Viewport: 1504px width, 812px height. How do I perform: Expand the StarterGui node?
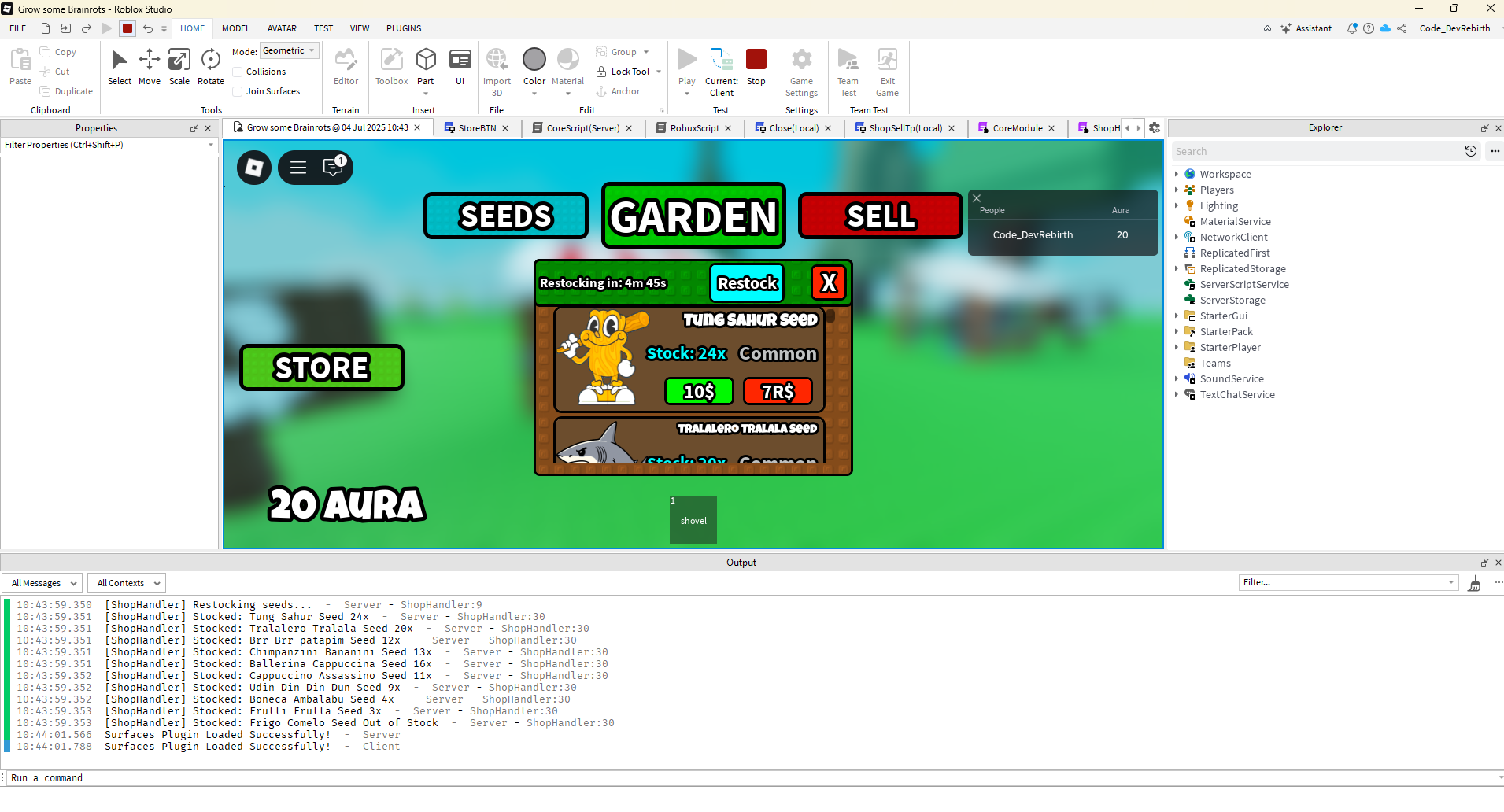1177,316
